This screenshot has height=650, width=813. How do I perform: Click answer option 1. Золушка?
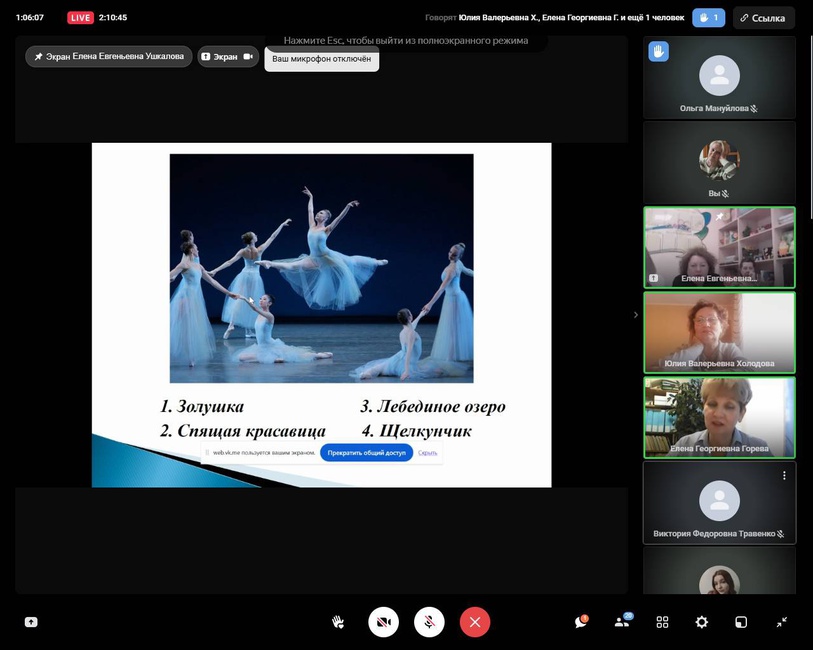click(202, 406)
